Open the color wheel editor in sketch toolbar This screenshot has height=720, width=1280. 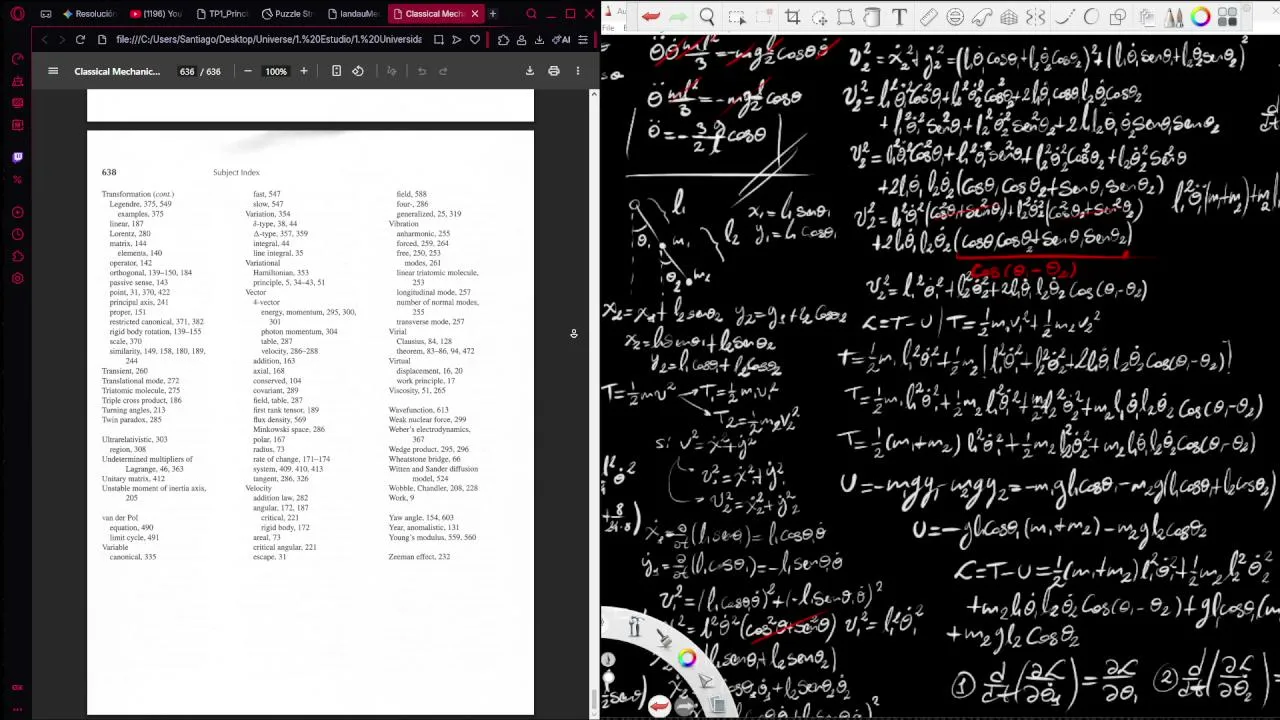pyautogui.click(x=1201, y=17)
